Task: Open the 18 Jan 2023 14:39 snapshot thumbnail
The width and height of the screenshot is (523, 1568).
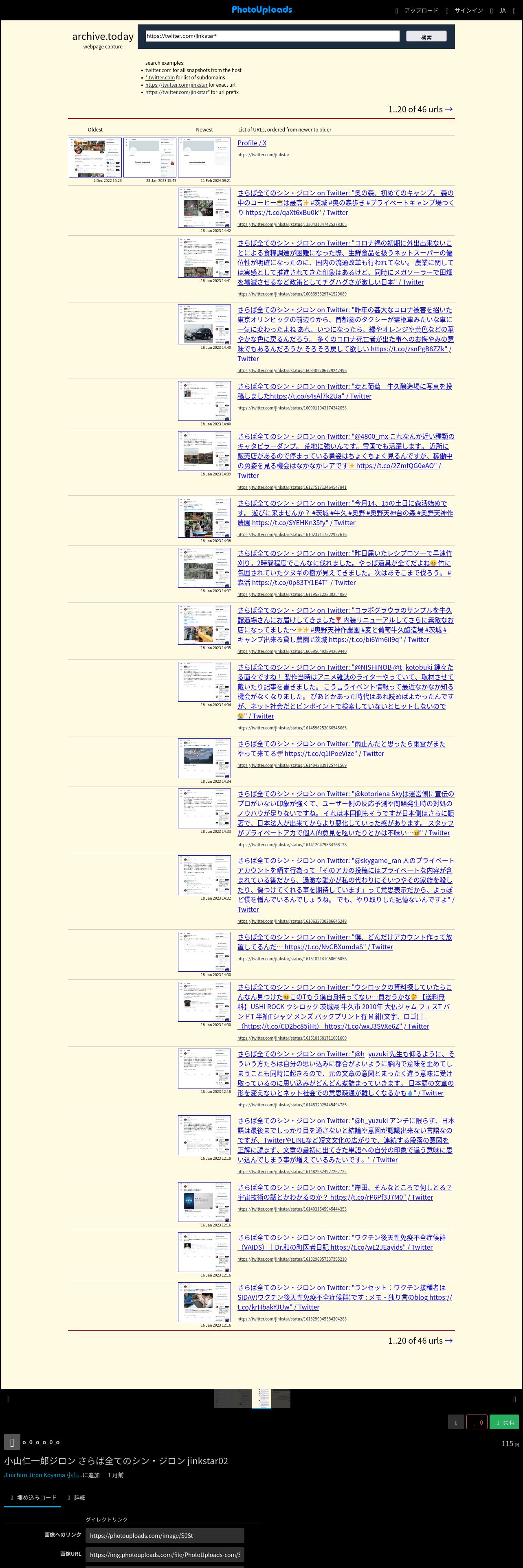Action: pyautogui.click(x=204, y=451)
